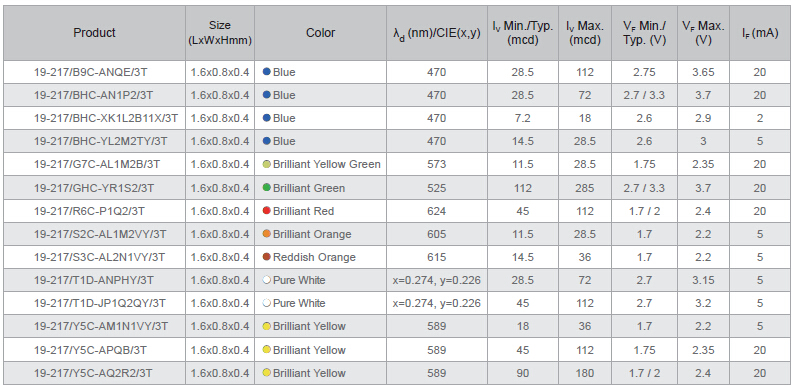
Task: Click the blue dot beside 19-217/B9C-ANQE/3T
Action: [x=266, y=72]
